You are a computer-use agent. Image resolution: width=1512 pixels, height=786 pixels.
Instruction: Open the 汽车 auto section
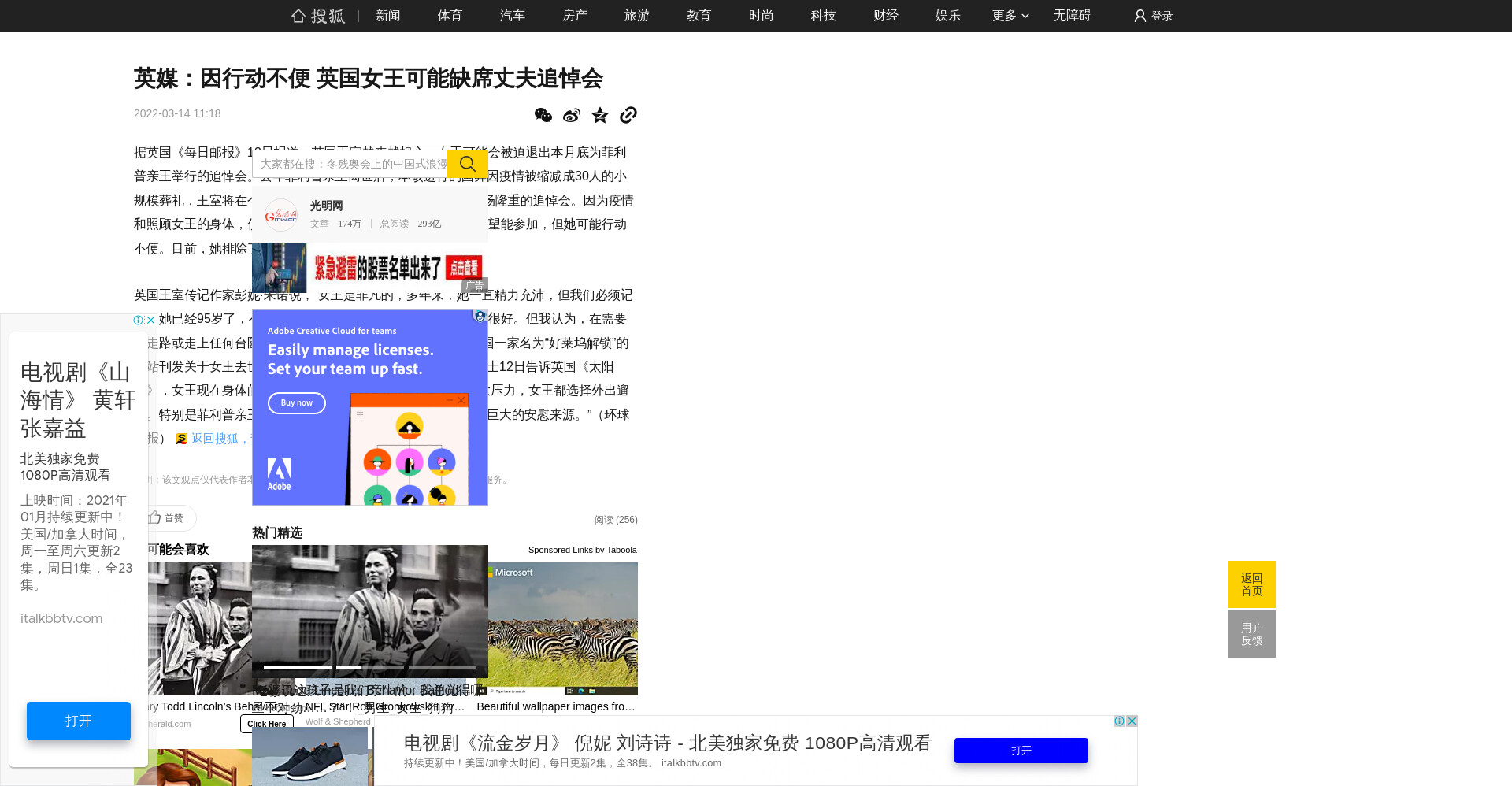click(x=512, y=16)
